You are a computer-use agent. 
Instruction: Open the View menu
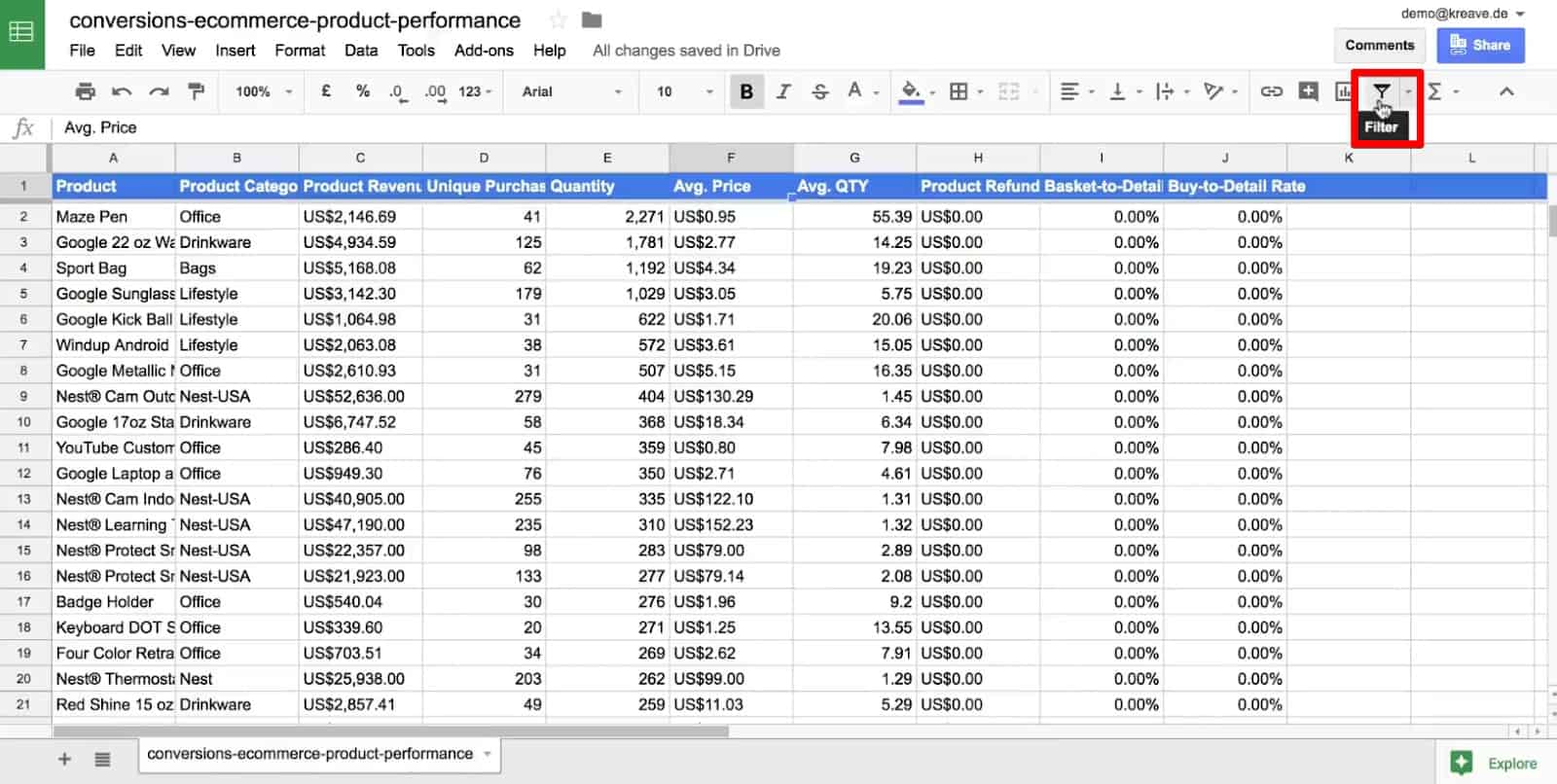pyautogui.click(x=178, y=51)
